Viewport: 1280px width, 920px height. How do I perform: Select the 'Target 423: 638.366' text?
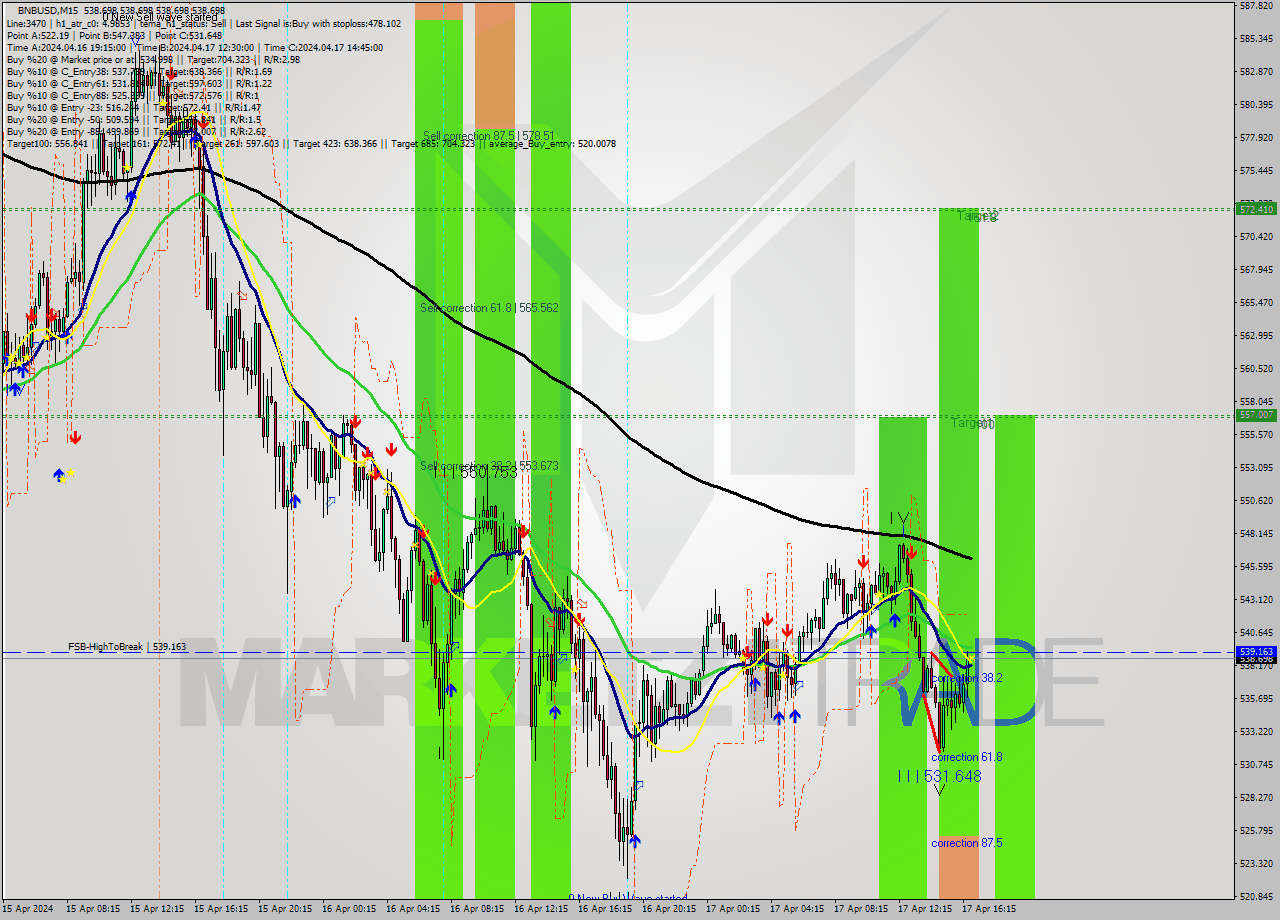pos(335,144)
